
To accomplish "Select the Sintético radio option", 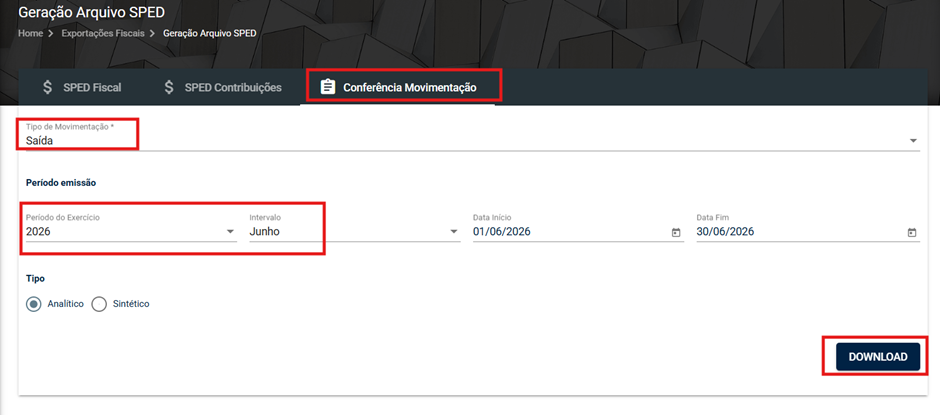I will tap(120, 304).
